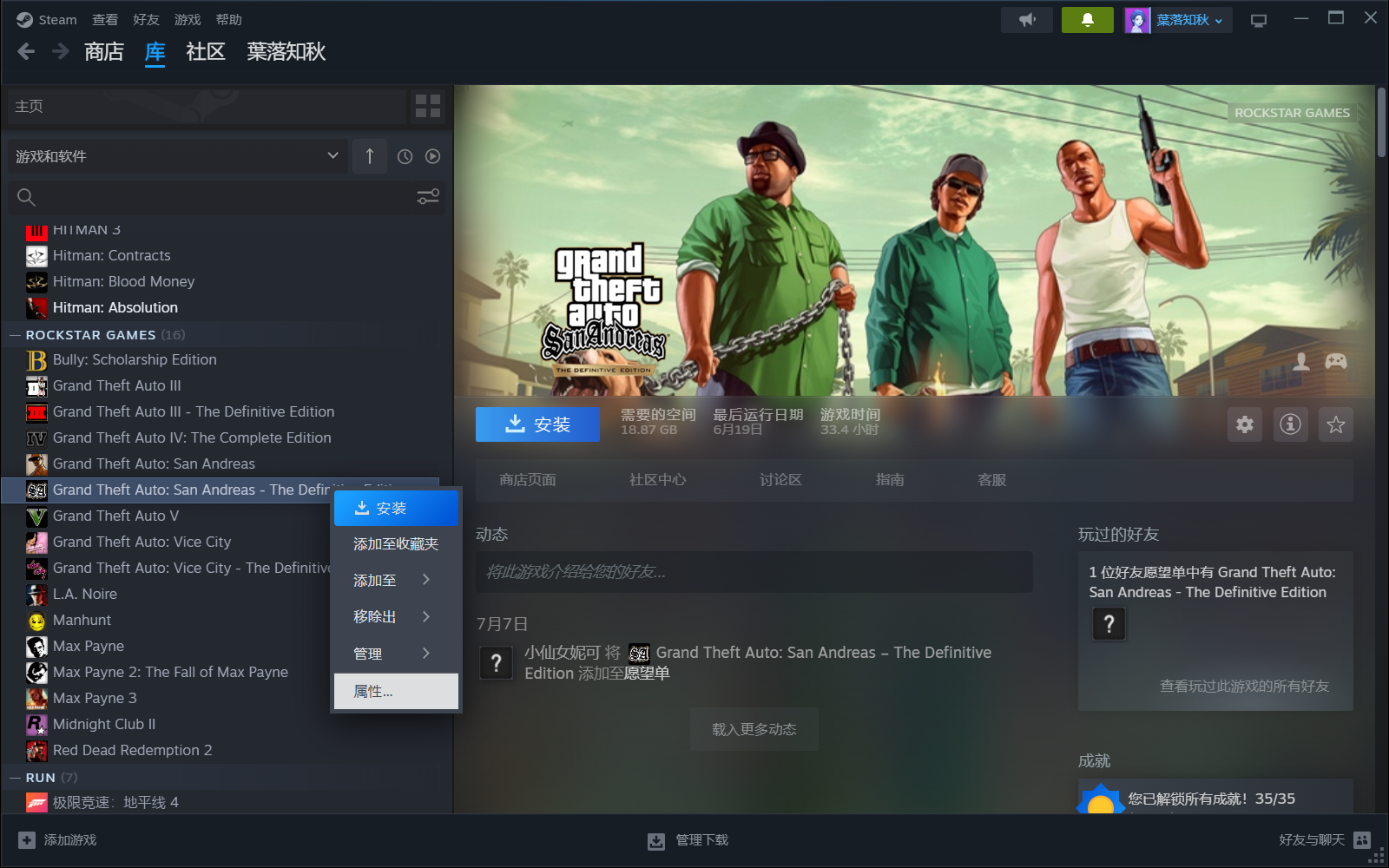
Task: Open the 查看 menu
Action: (105, 20)
